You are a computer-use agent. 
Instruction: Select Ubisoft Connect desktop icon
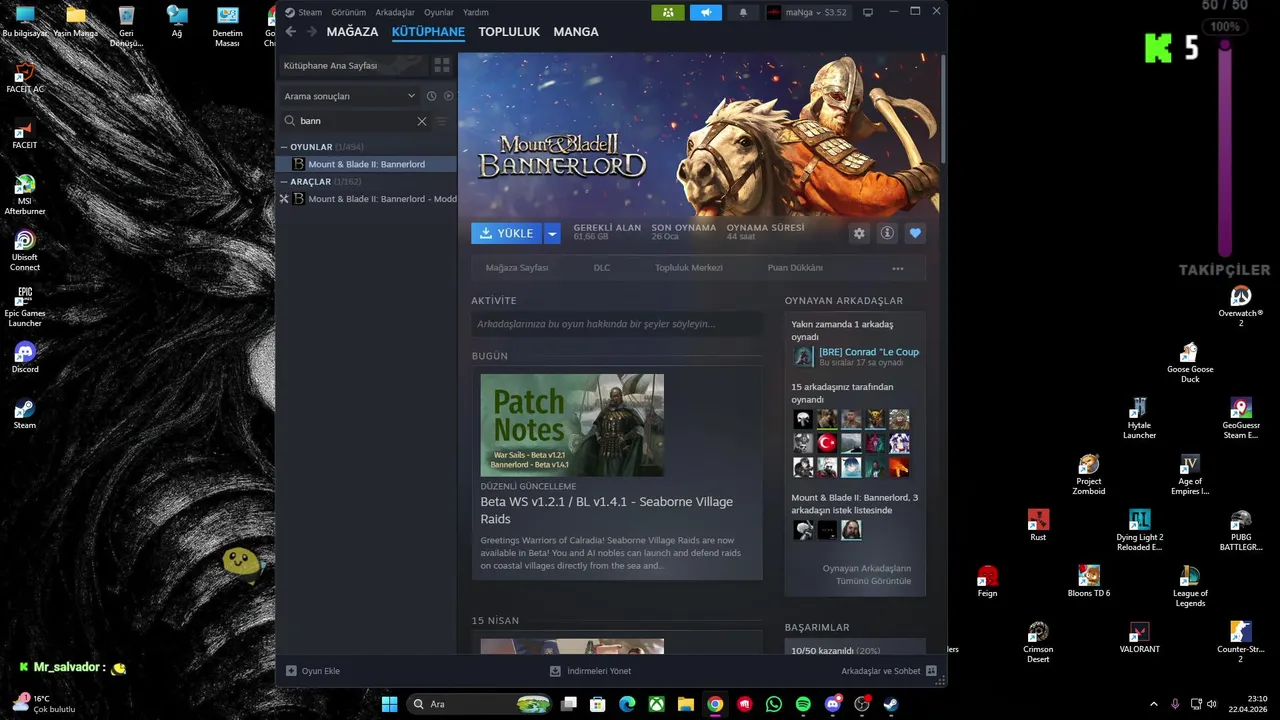coord(25,250)
